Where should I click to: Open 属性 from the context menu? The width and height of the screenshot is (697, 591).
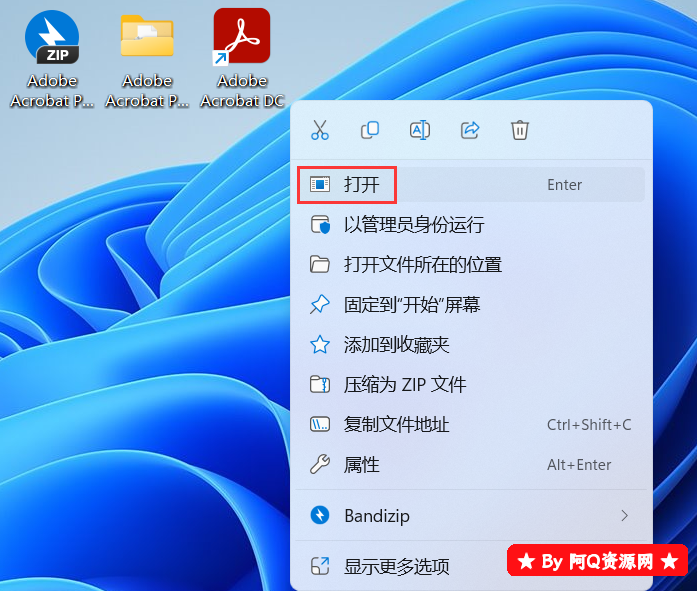pyautogui.click(x=471, y=465)
